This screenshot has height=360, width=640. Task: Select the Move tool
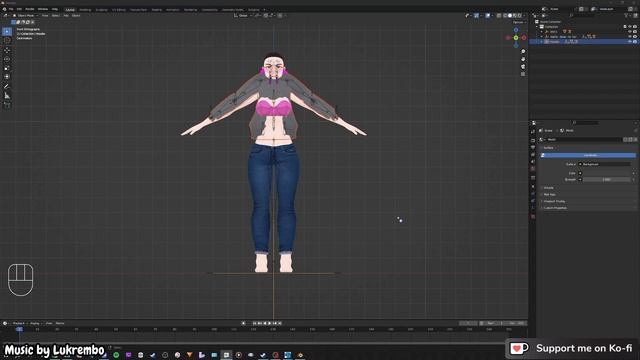7,50
